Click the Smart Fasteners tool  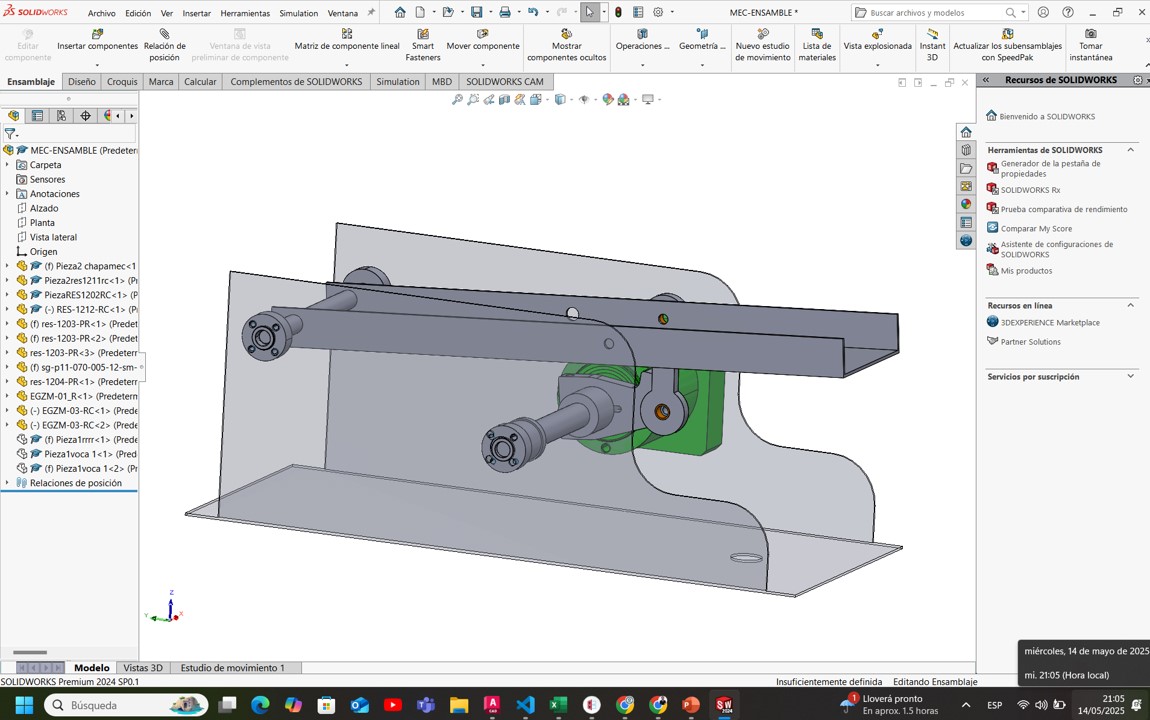423,45
